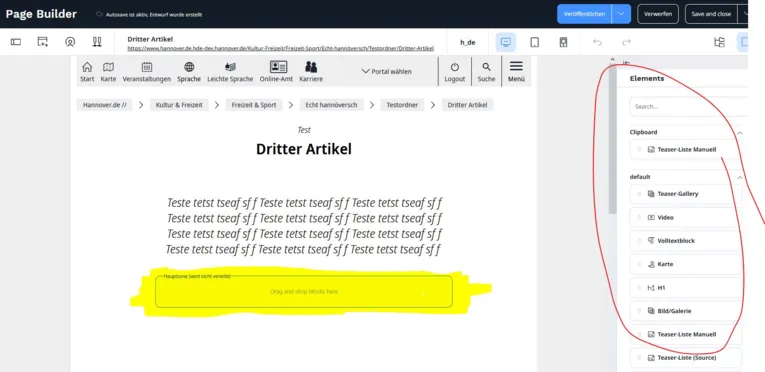765x372 pixels.
Task: Click the Verwerfen button
Action: [x=658, y=14]
